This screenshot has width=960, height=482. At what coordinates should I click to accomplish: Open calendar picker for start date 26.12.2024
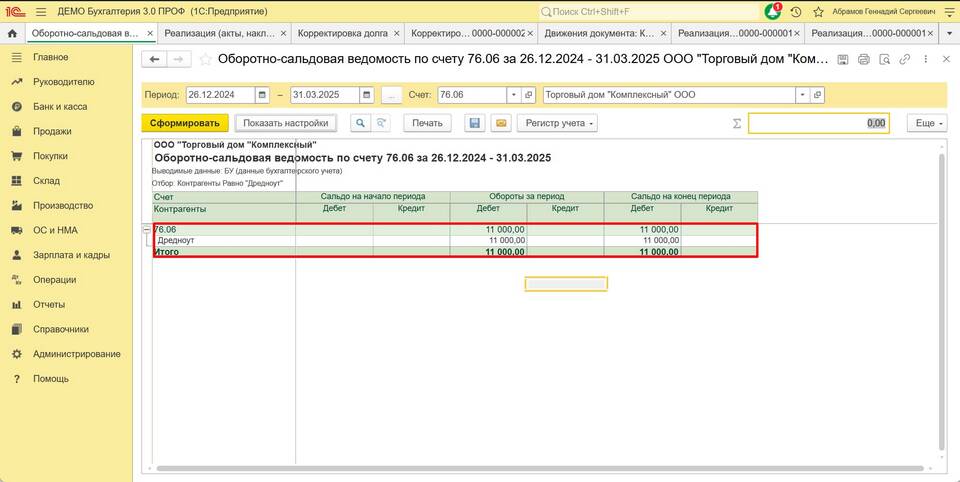263,96
